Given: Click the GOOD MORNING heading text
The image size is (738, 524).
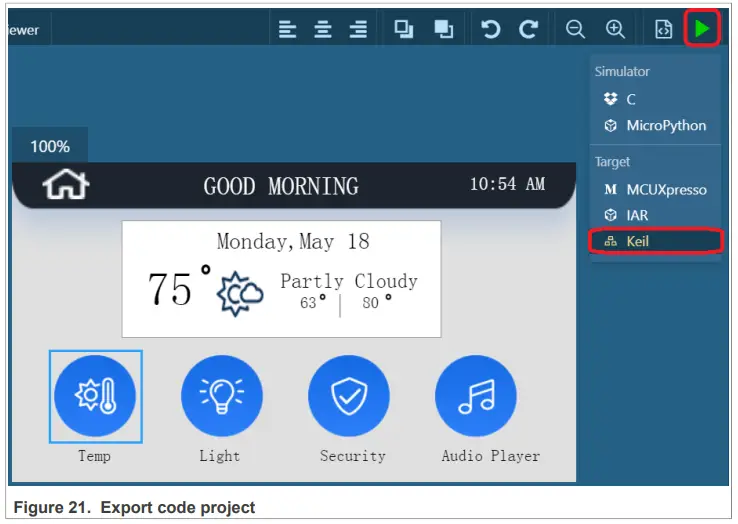Looking at the screenshot, I should coord(281,186).
